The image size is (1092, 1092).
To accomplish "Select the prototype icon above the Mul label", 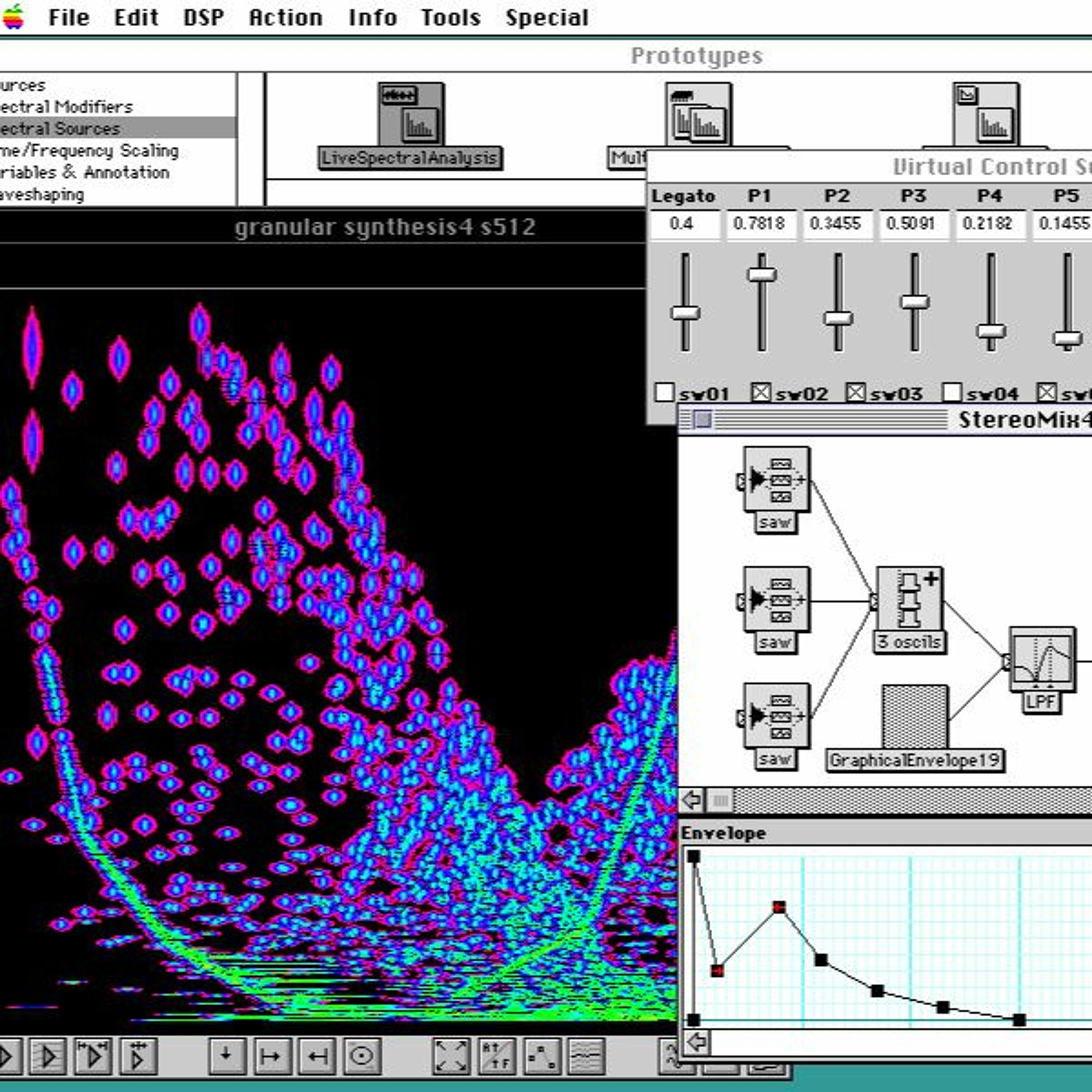I will click(x=699, y=114).
